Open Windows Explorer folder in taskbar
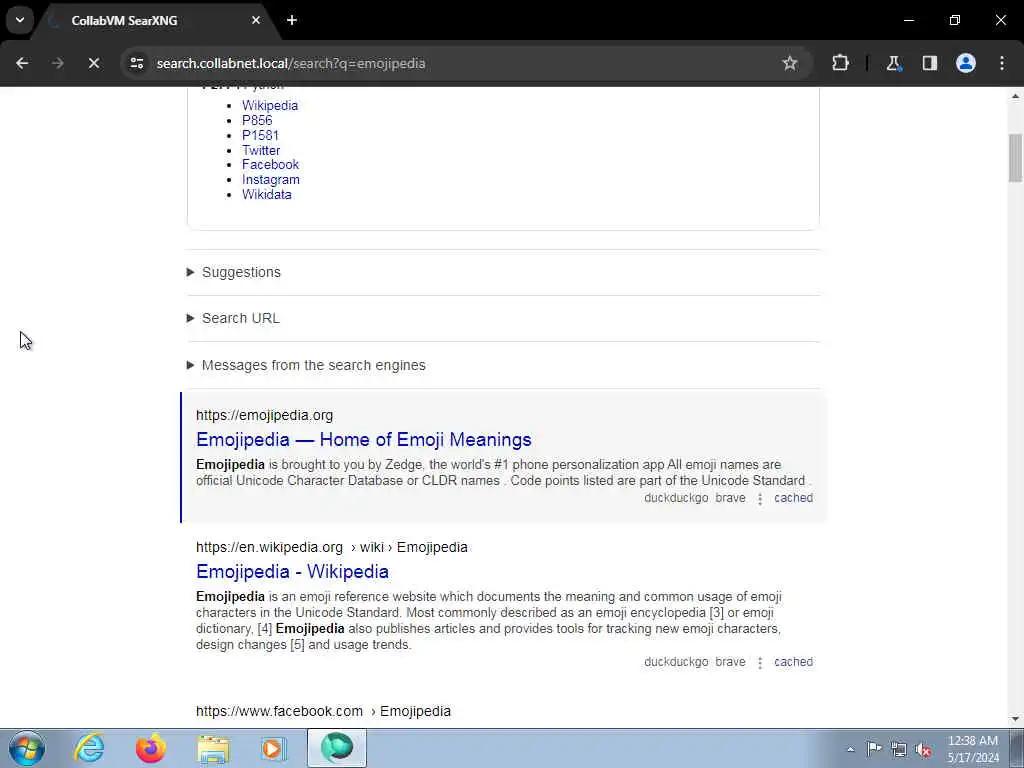The image size is (1024, 768). pos(213,748)
